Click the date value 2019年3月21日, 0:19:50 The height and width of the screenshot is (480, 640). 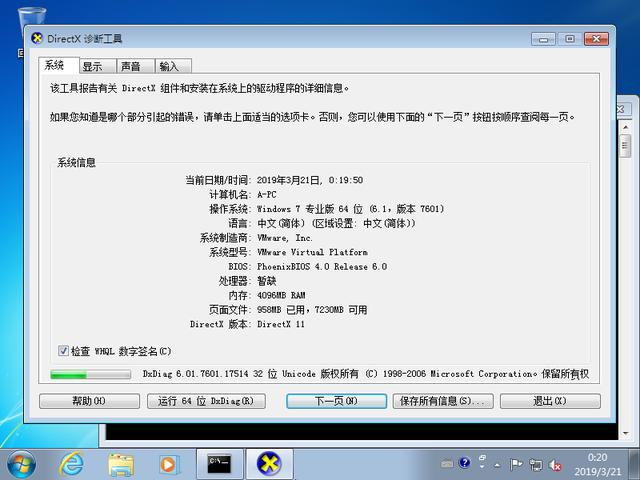click(309, 180)
